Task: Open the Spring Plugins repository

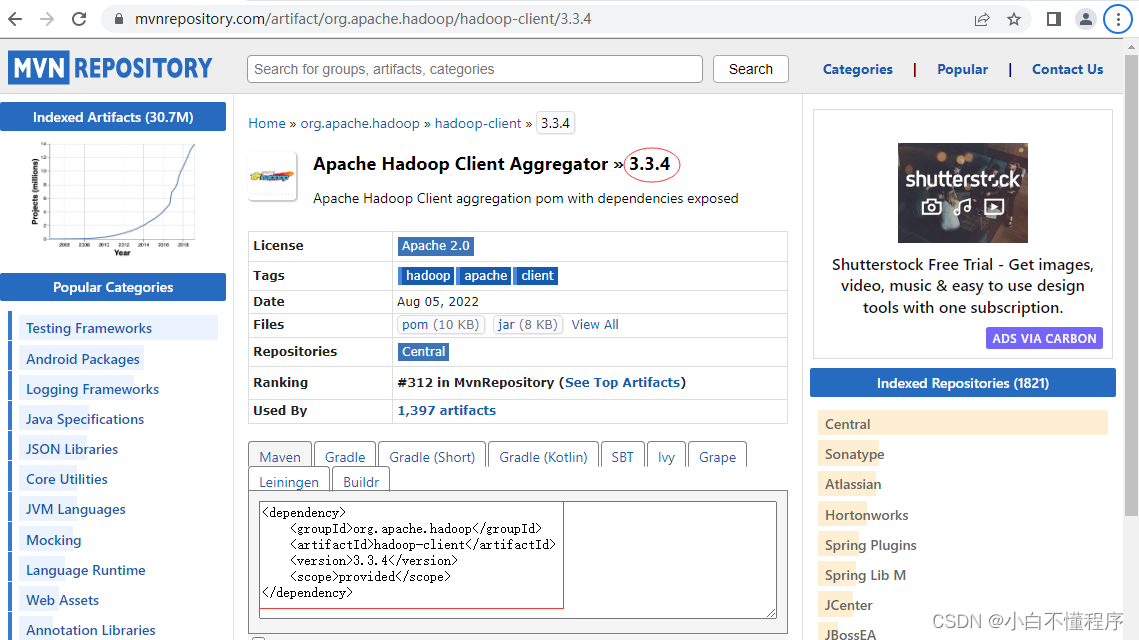Action: coord(870,545)
